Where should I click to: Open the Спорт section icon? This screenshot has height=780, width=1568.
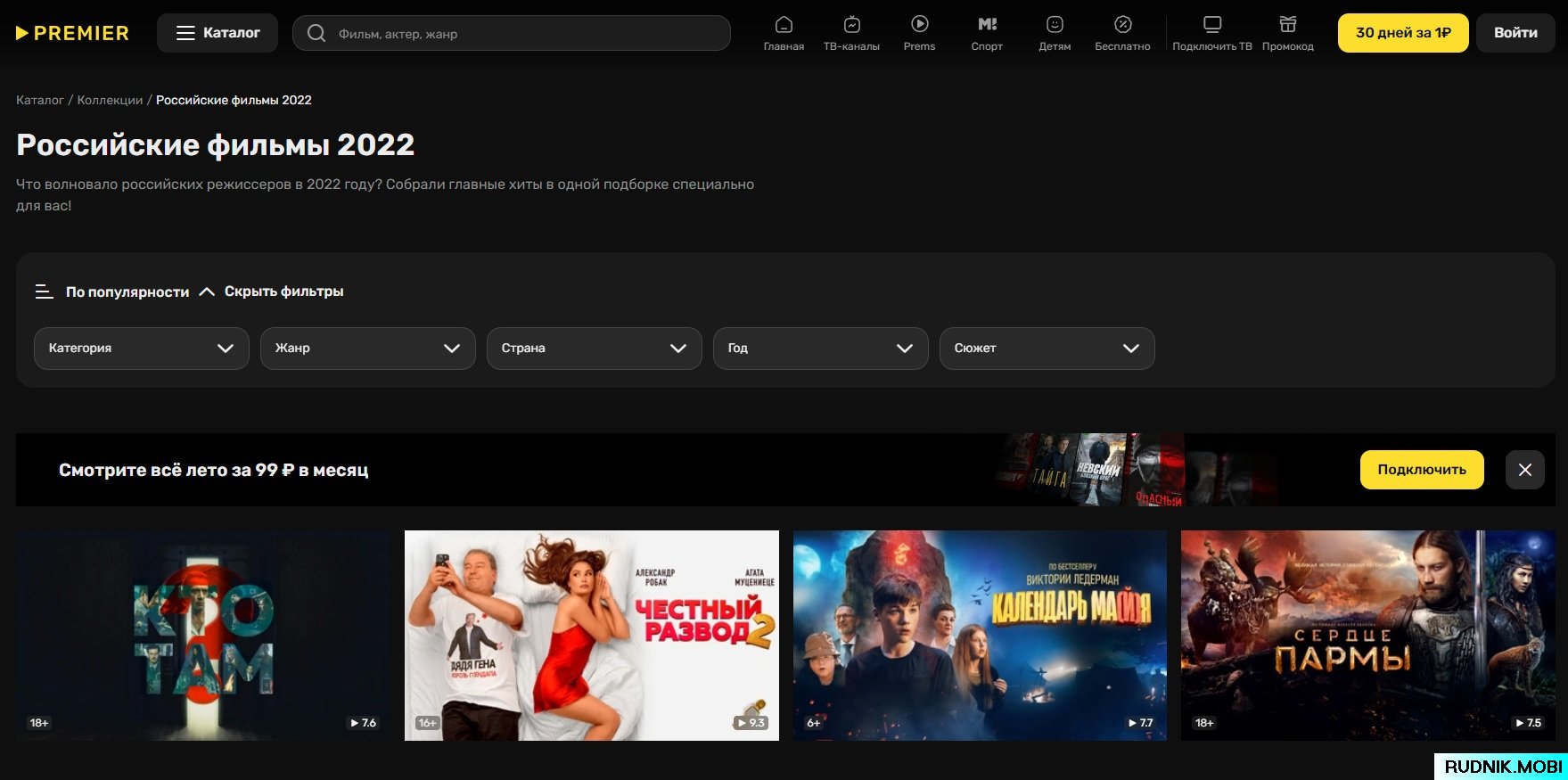pos(987,34)
